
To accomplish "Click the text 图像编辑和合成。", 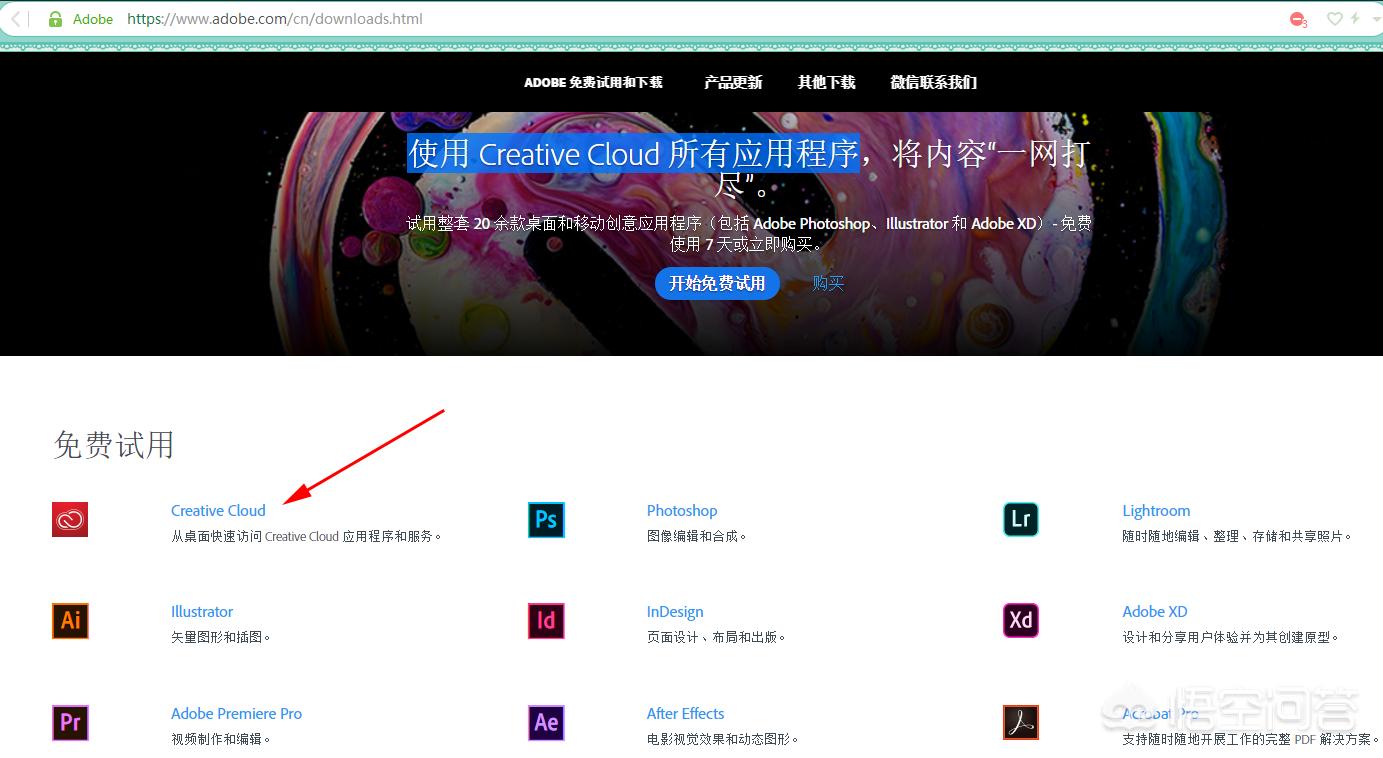I will click(x=697, y=536).
